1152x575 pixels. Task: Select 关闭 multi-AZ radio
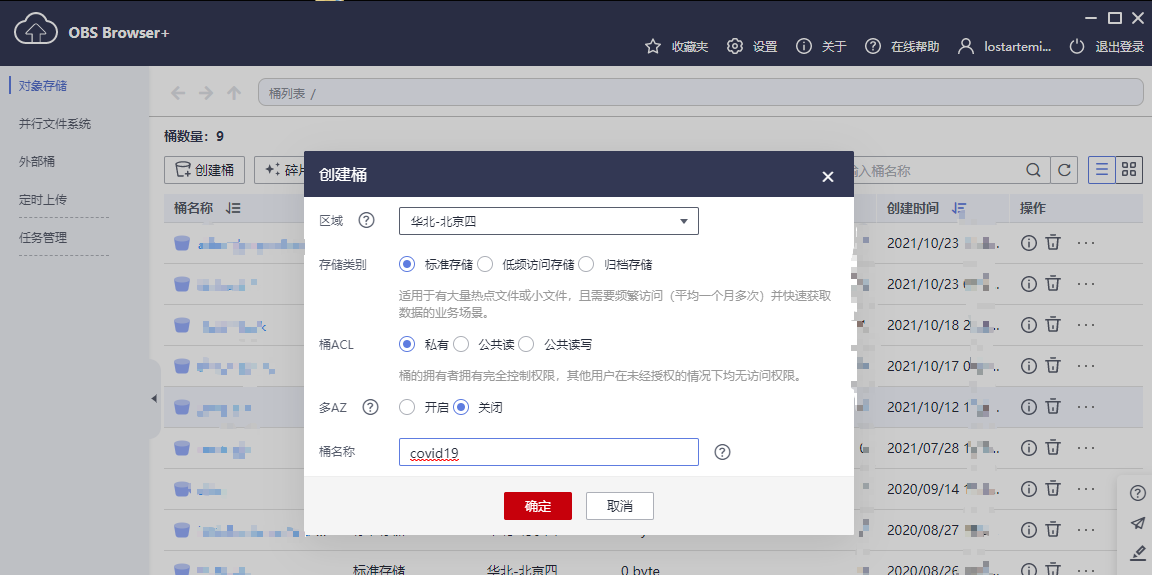click(461, 407)
